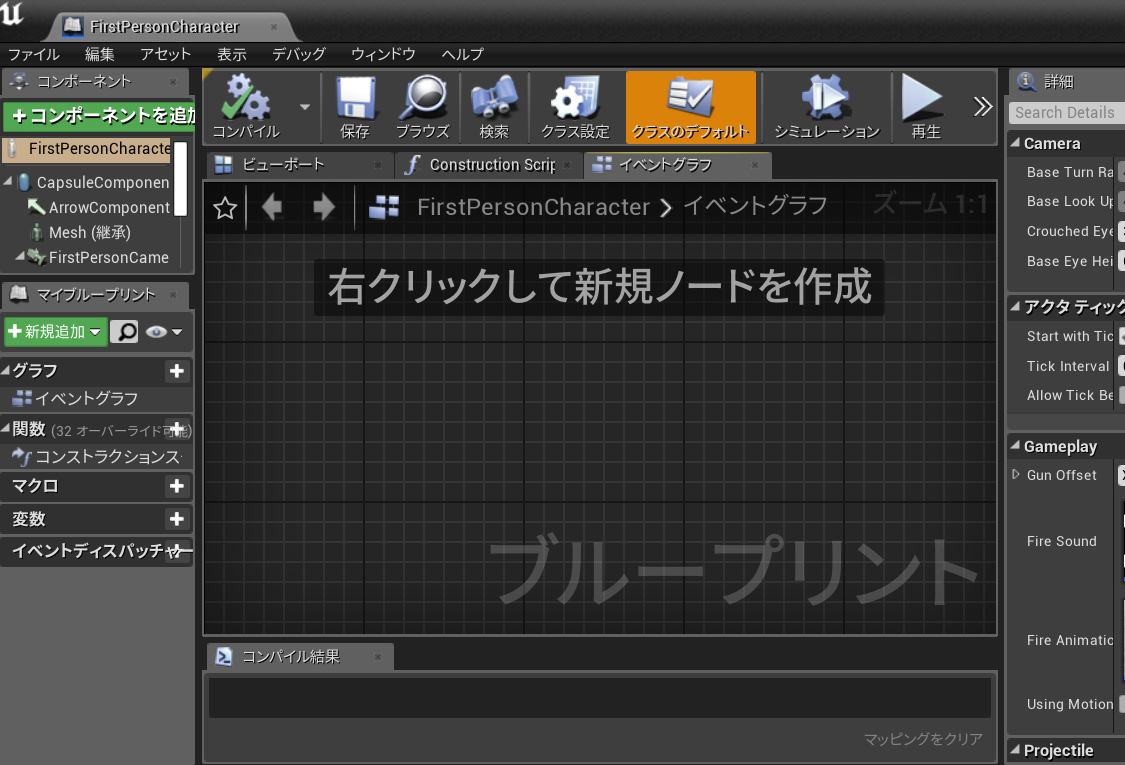Open Find (検索) binoculars icon
This screenshot has height=765, width=1125.
(494, 106)
